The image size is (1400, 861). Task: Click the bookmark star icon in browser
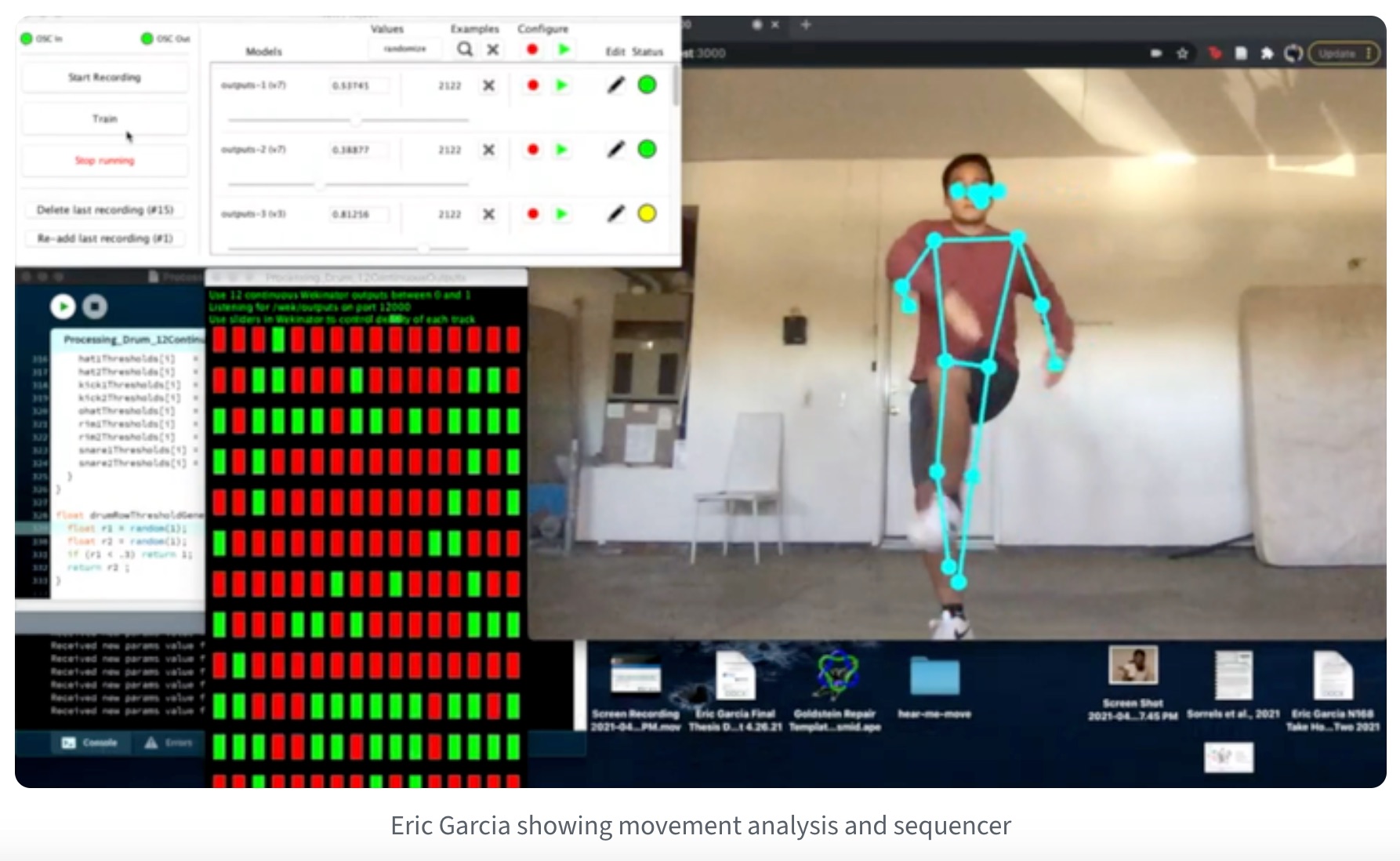[1182, 53]
